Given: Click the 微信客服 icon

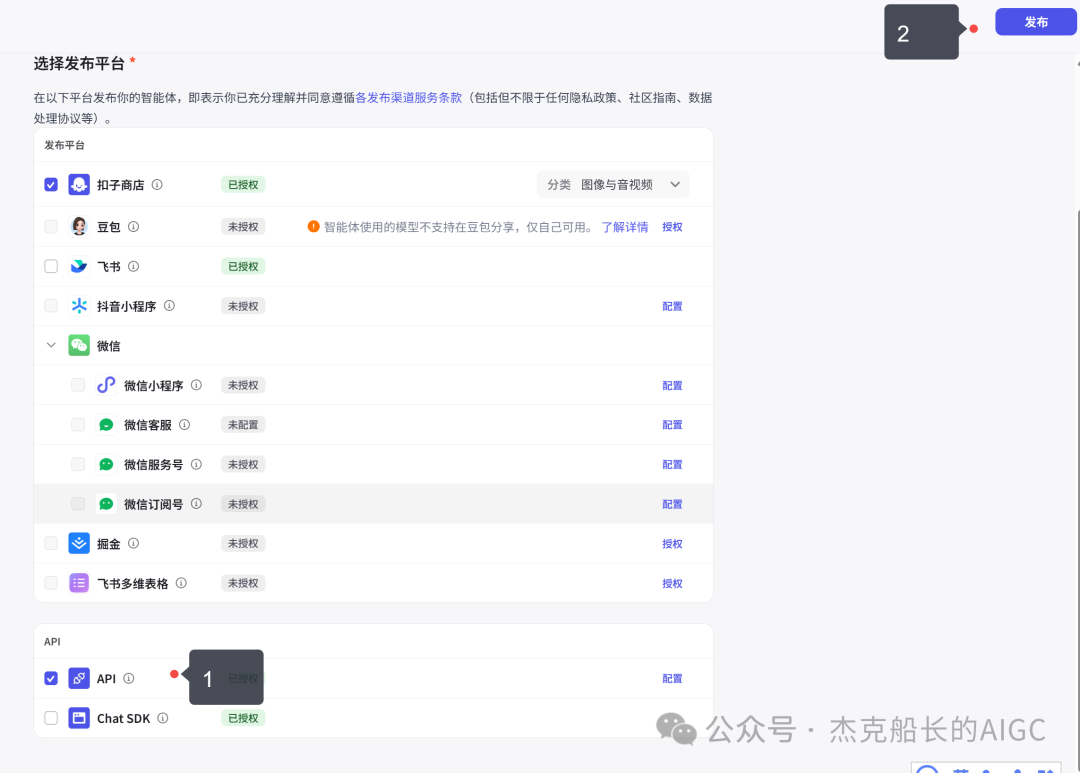Looking at the screenshot, I should [106, 425].
